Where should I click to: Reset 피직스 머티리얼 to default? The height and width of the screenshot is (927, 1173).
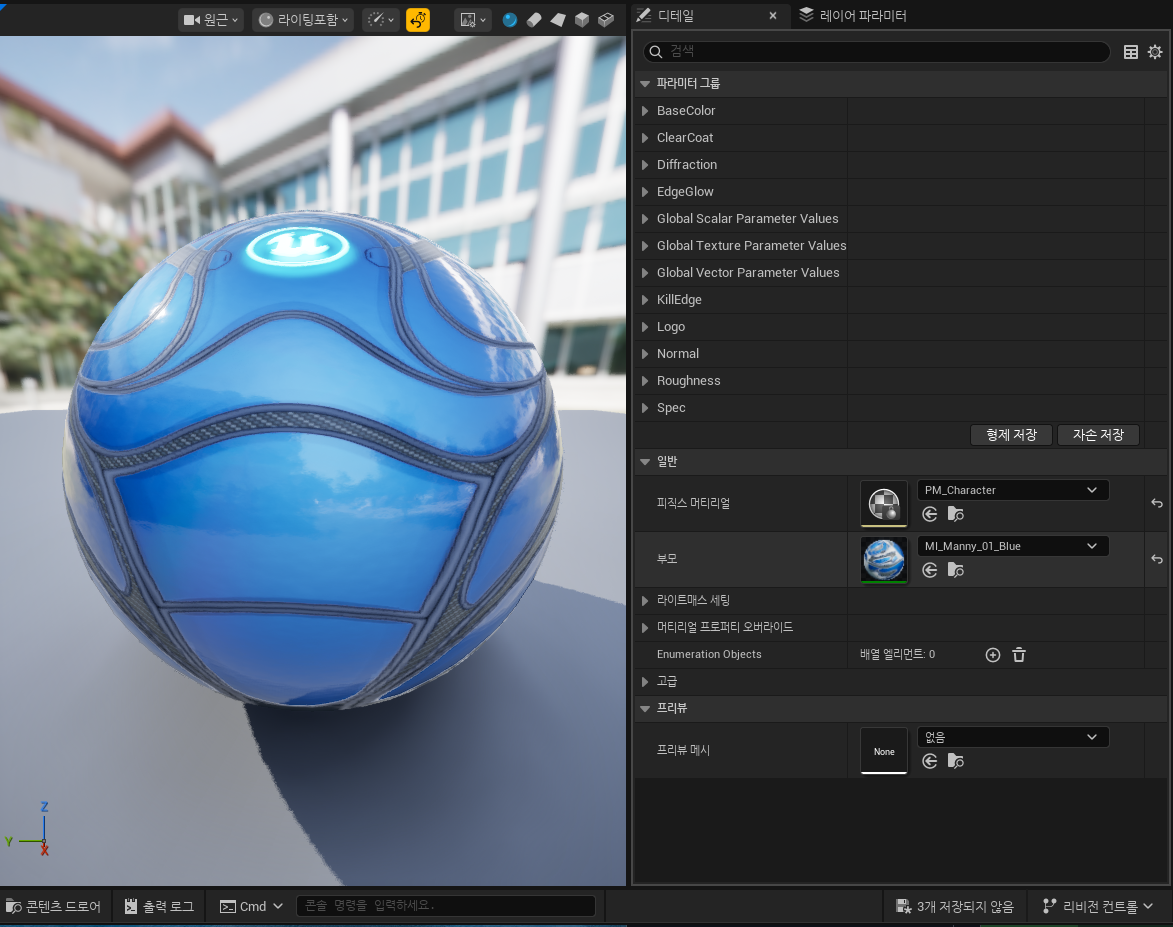(x=1157, y=504)
